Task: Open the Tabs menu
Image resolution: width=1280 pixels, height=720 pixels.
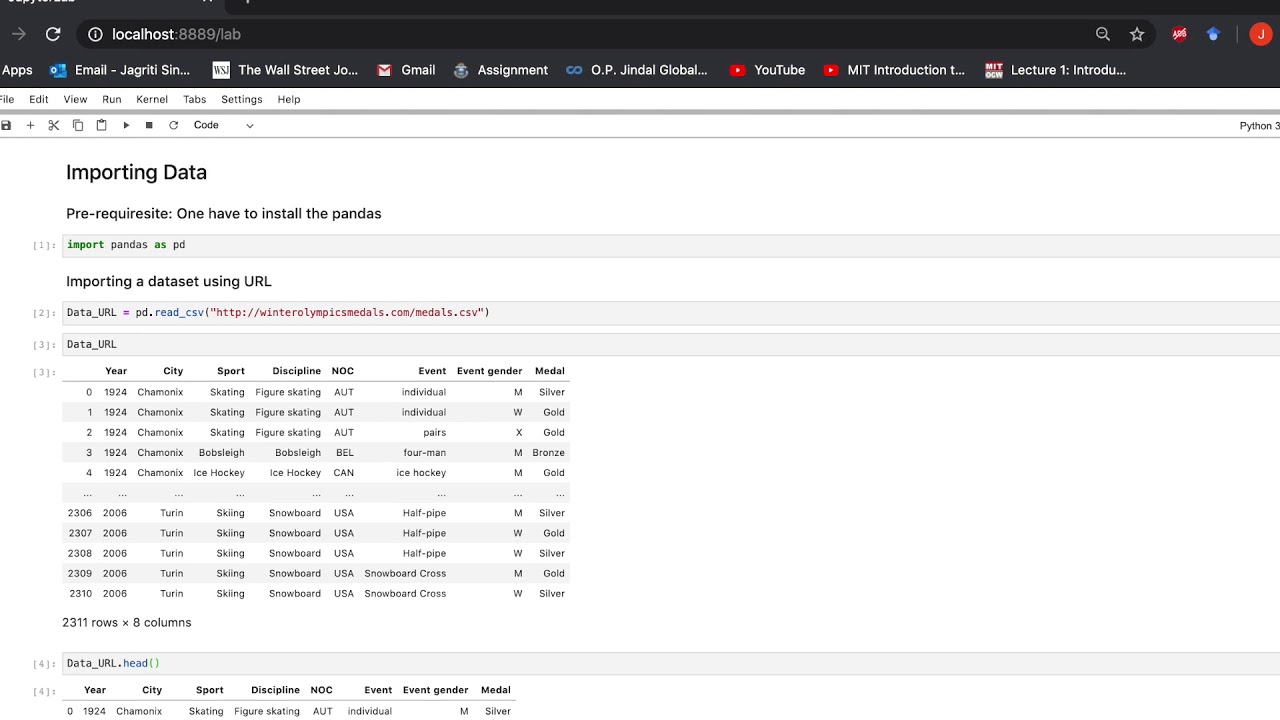Action: [x=195, y=99]
